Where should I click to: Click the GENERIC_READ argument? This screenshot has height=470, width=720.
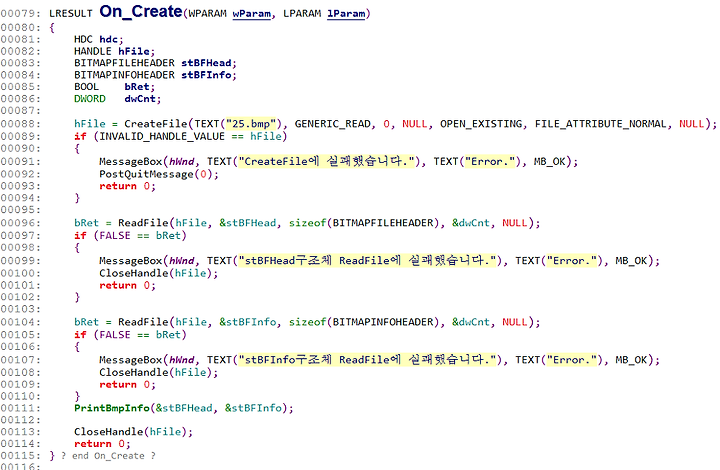[332, 124]
